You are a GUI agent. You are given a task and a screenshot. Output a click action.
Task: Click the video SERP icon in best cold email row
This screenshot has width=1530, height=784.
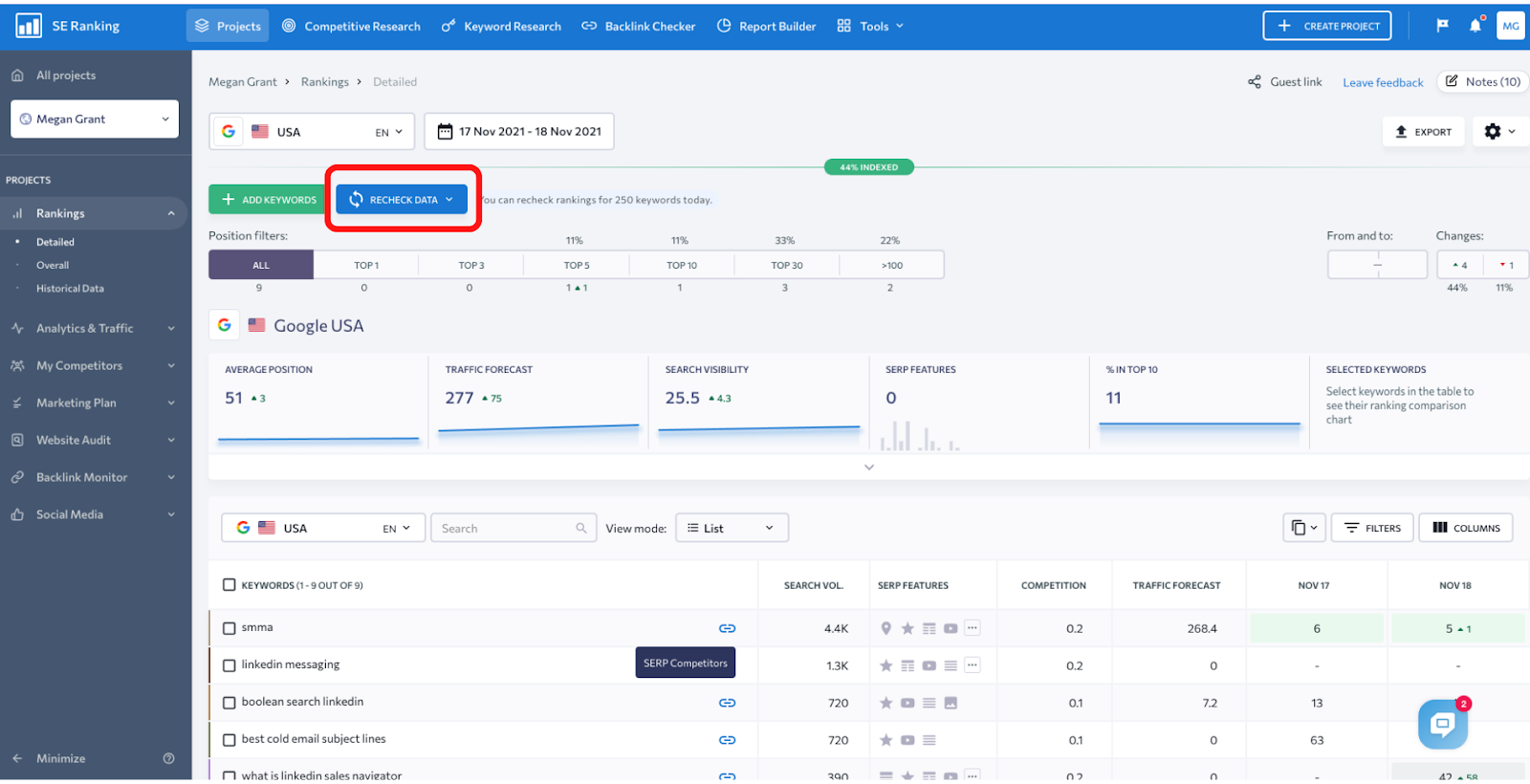pyautogui.click(x=907, y=740)
